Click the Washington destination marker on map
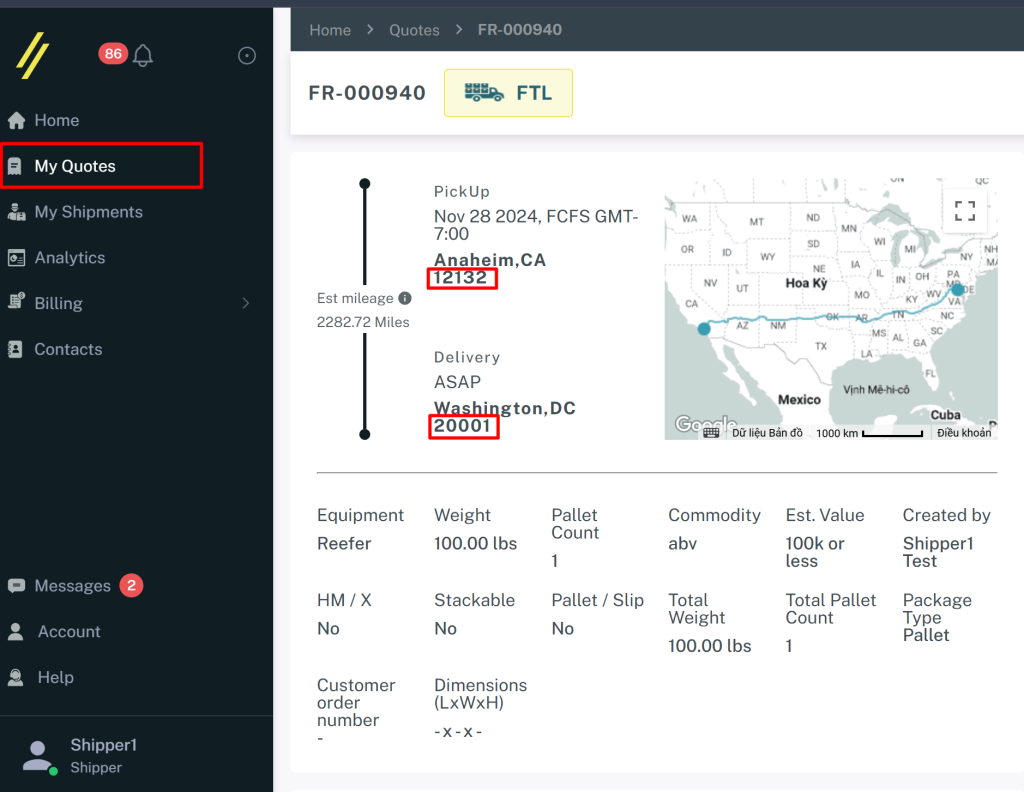The width and height of the screenshot is (1024, 792). coord(957,289)
